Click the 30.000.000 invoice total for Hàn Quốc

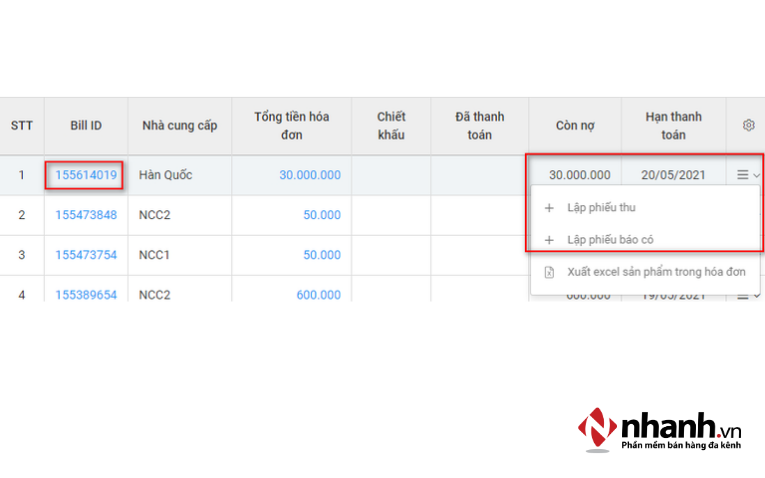309,175
